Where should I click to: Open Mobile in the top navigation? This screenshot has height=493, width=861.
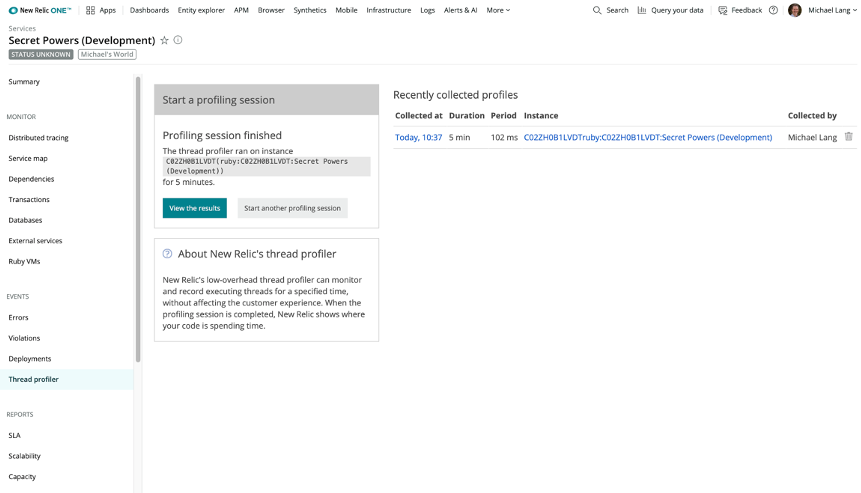[x=346, y=10]
